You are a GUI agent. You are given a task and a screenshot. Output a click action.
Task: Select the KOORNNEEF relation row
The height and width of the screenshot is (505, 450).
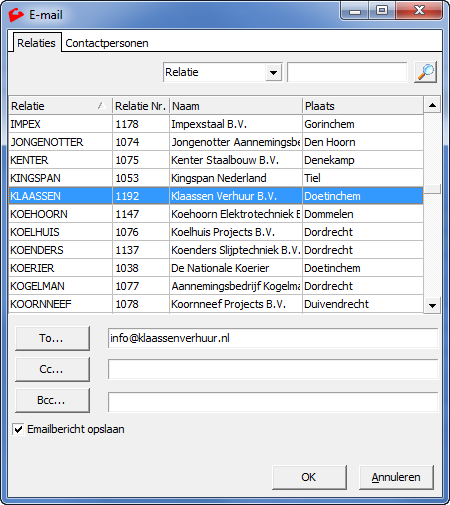pyautogui.click(x=216, y=304)
